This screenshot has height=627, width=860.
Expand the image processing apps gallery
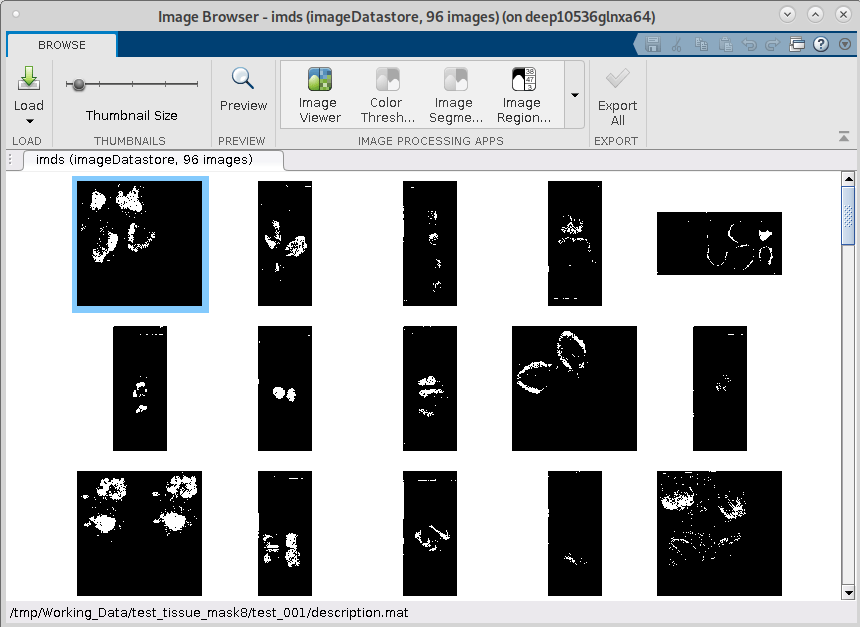[x=574, y=95]
